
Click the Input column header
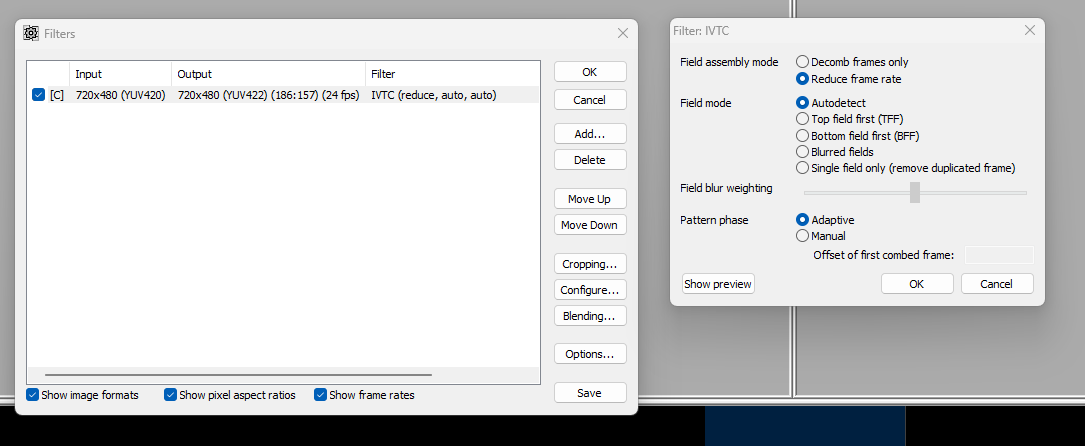click(120, 73)
